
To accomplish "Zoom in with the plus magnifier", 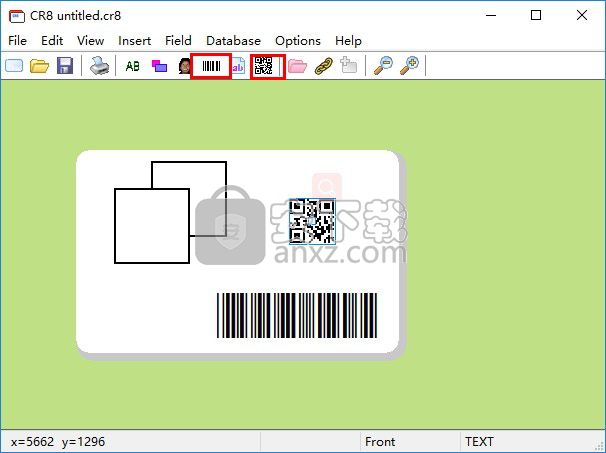I will click(409, 66).
